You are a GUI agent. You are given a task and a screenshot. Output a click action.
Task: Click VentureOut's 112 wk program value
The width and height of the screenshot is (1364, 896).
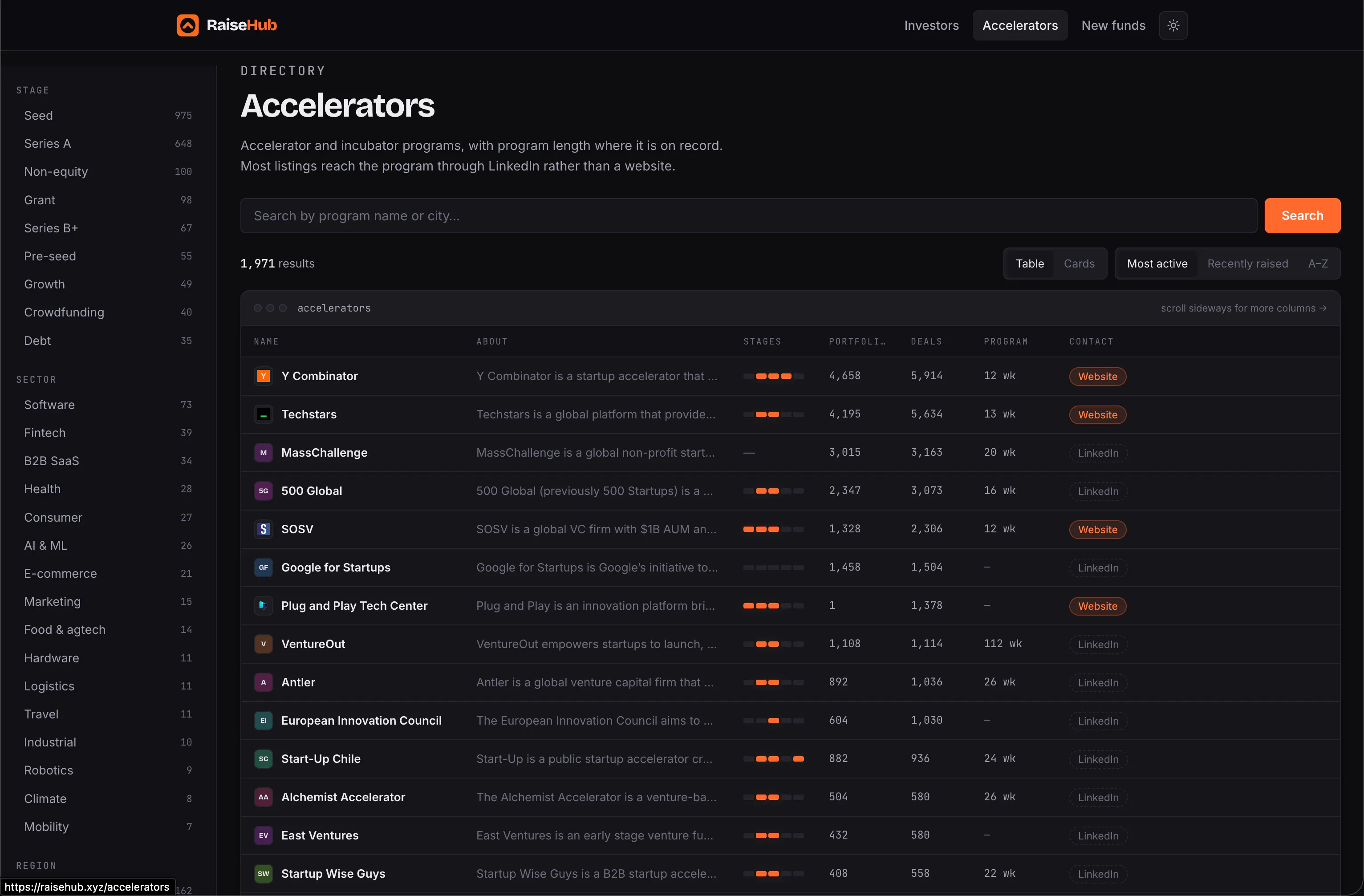1003,644
